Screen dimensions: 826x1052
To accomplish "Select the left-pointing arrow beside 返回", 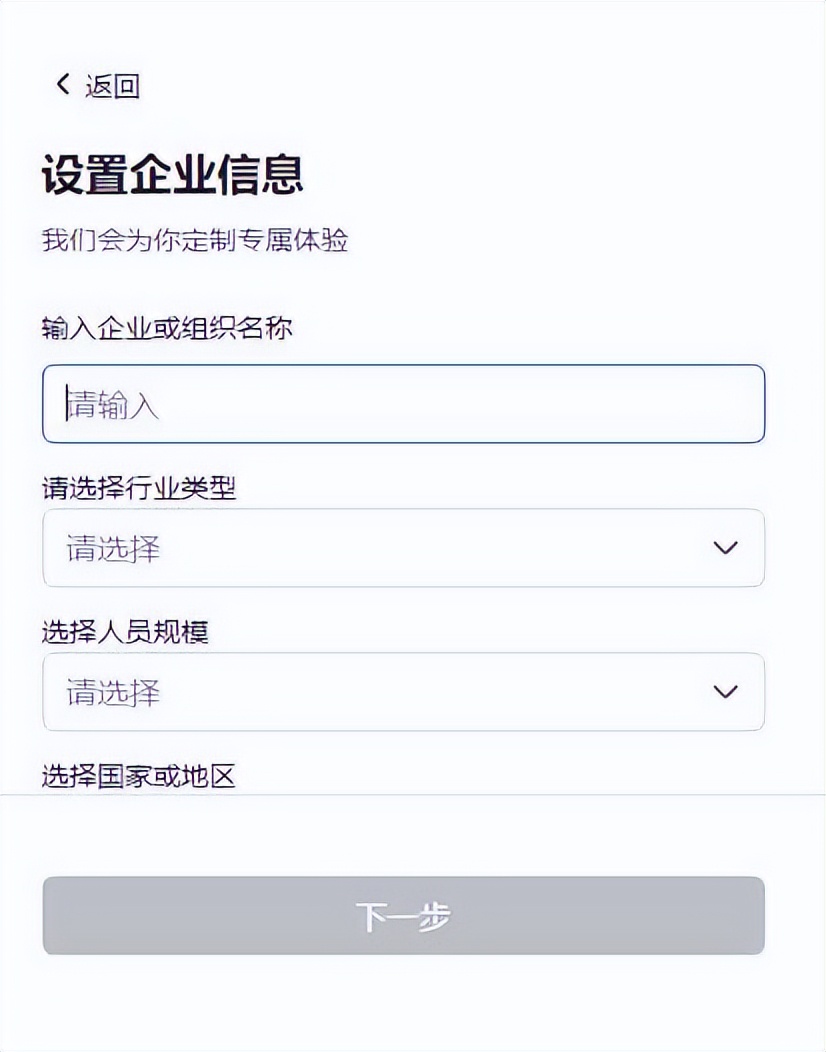I will (61, 85).
